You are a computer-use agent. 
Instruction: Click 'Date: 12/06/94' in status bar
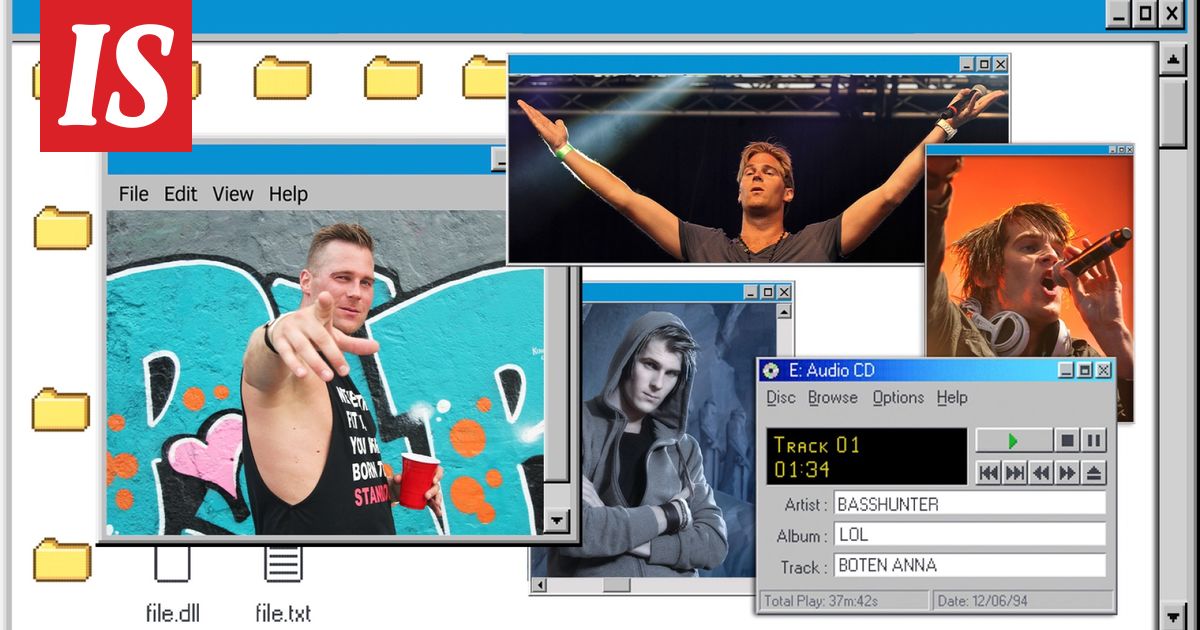1023,601
